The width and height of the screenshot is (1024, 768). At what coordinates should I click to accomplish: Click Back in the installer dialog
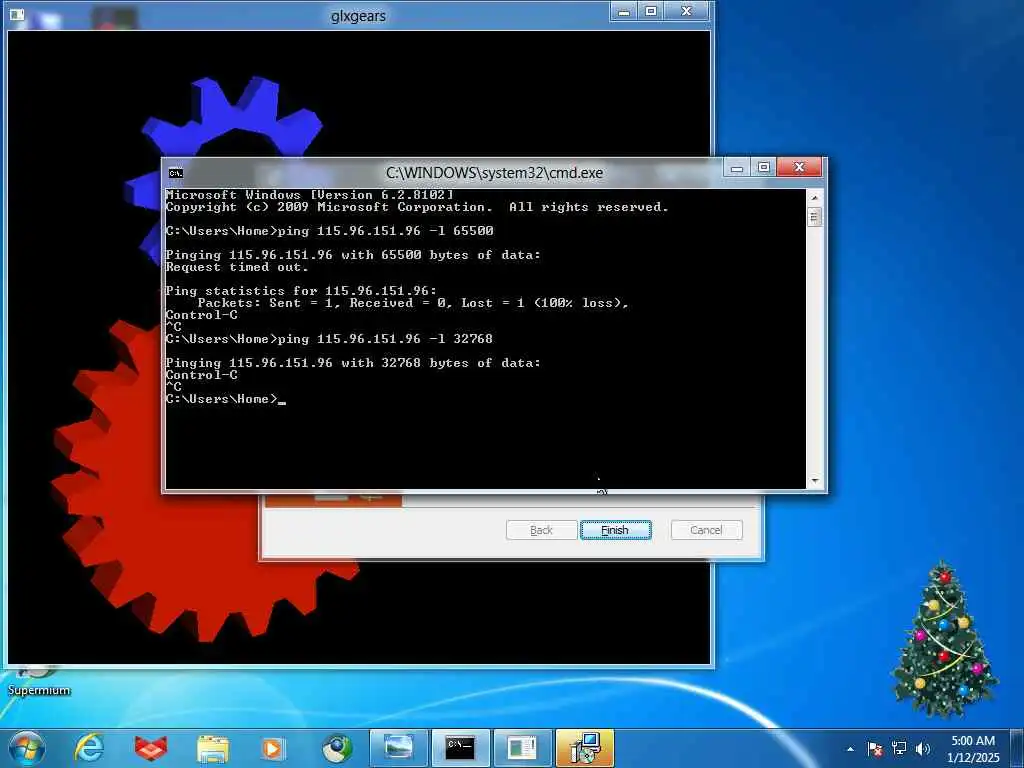(x=541, y=530)
